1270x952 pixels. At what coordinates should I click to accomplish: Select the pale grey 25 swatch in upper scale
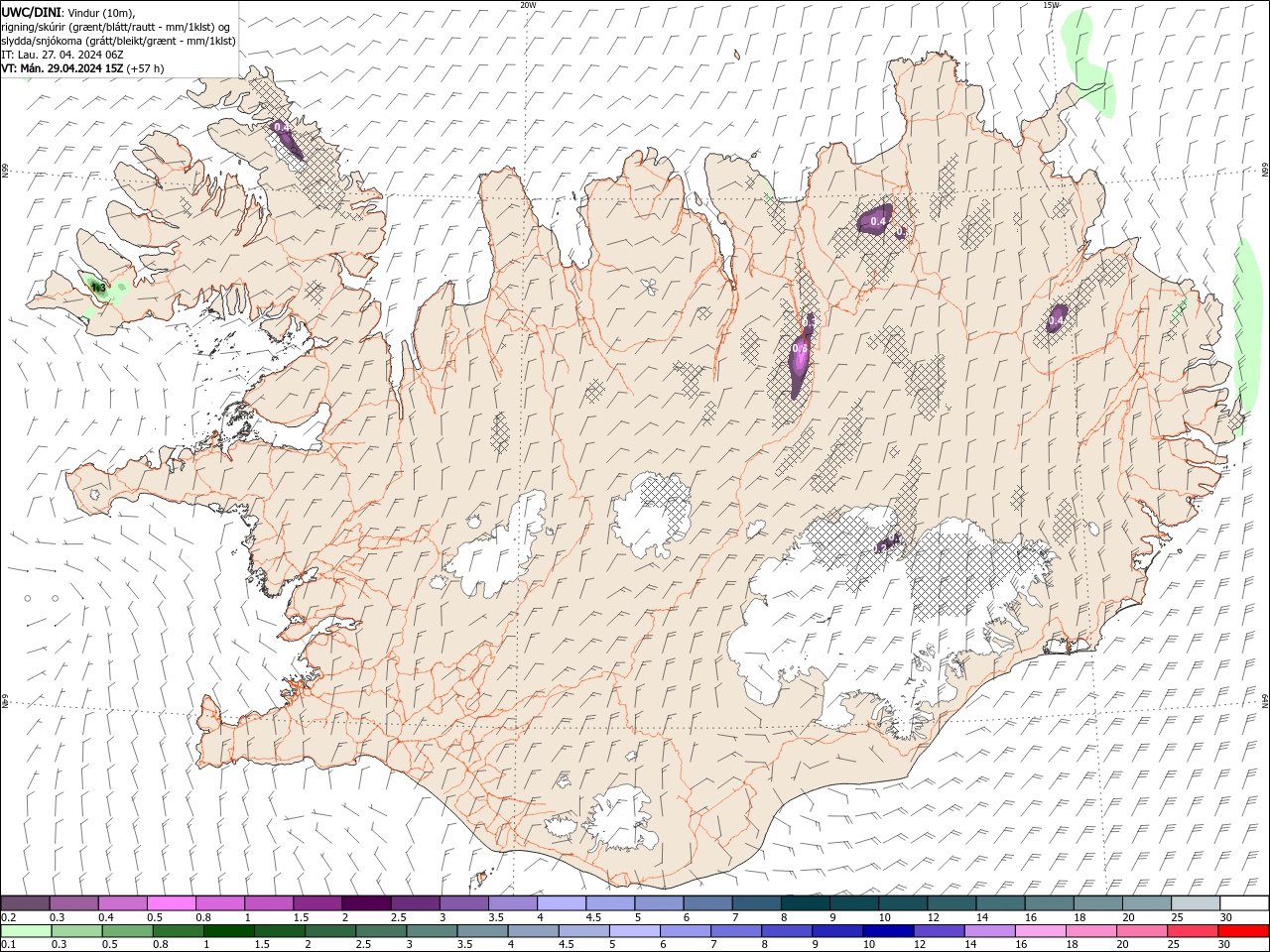(1196, 902)
